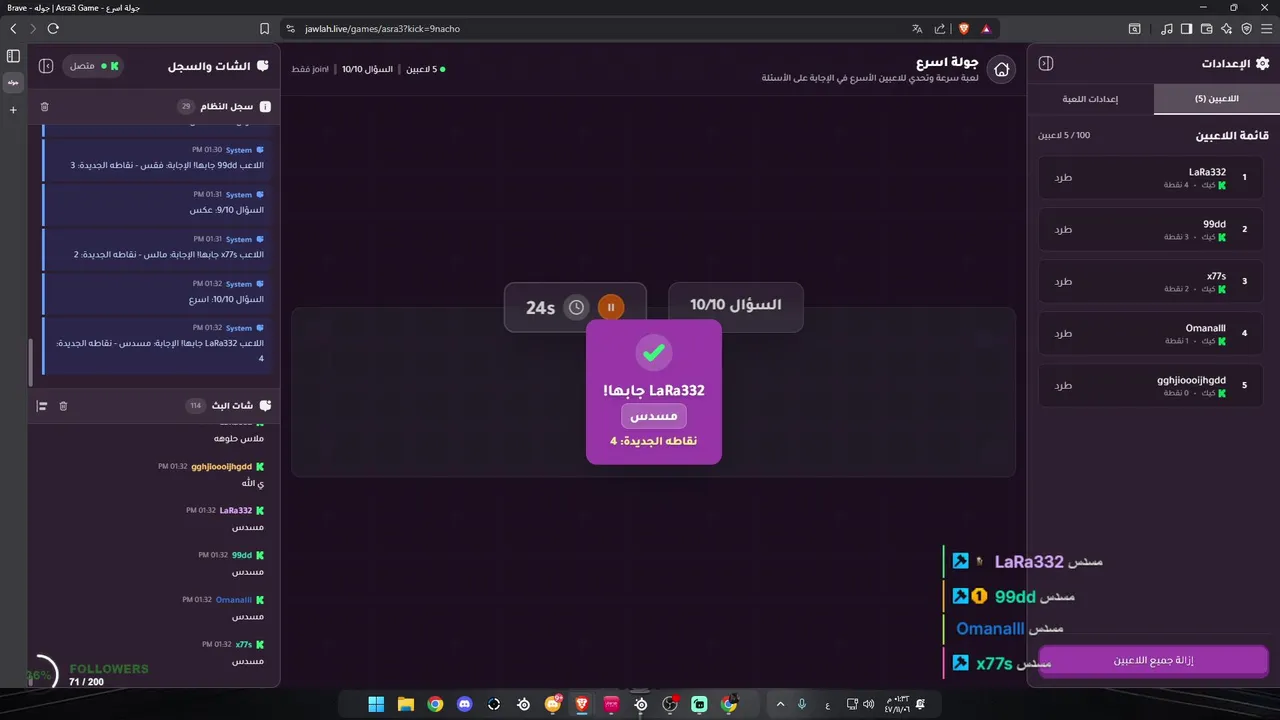Viewport: 1280px width, 720px height.
Task: Go to the home page icon
Action: click(1001, 69)
